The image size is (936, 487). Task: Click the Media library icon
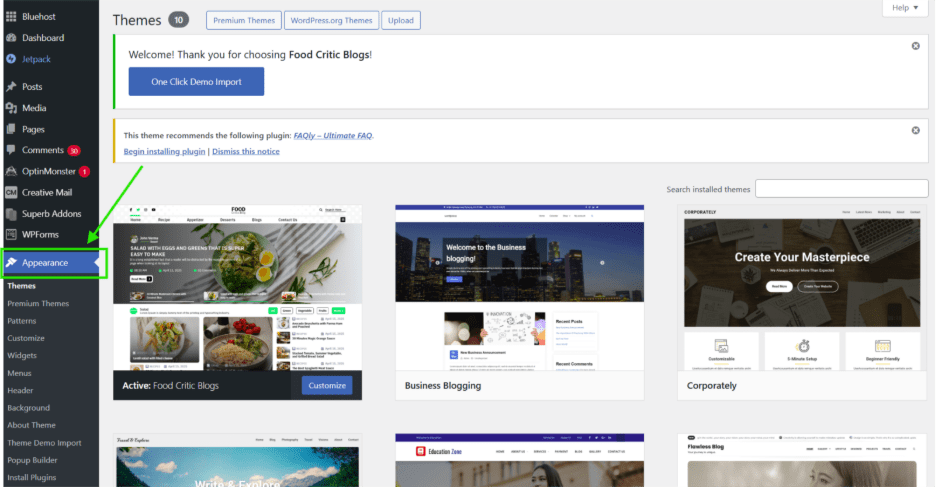11,108
